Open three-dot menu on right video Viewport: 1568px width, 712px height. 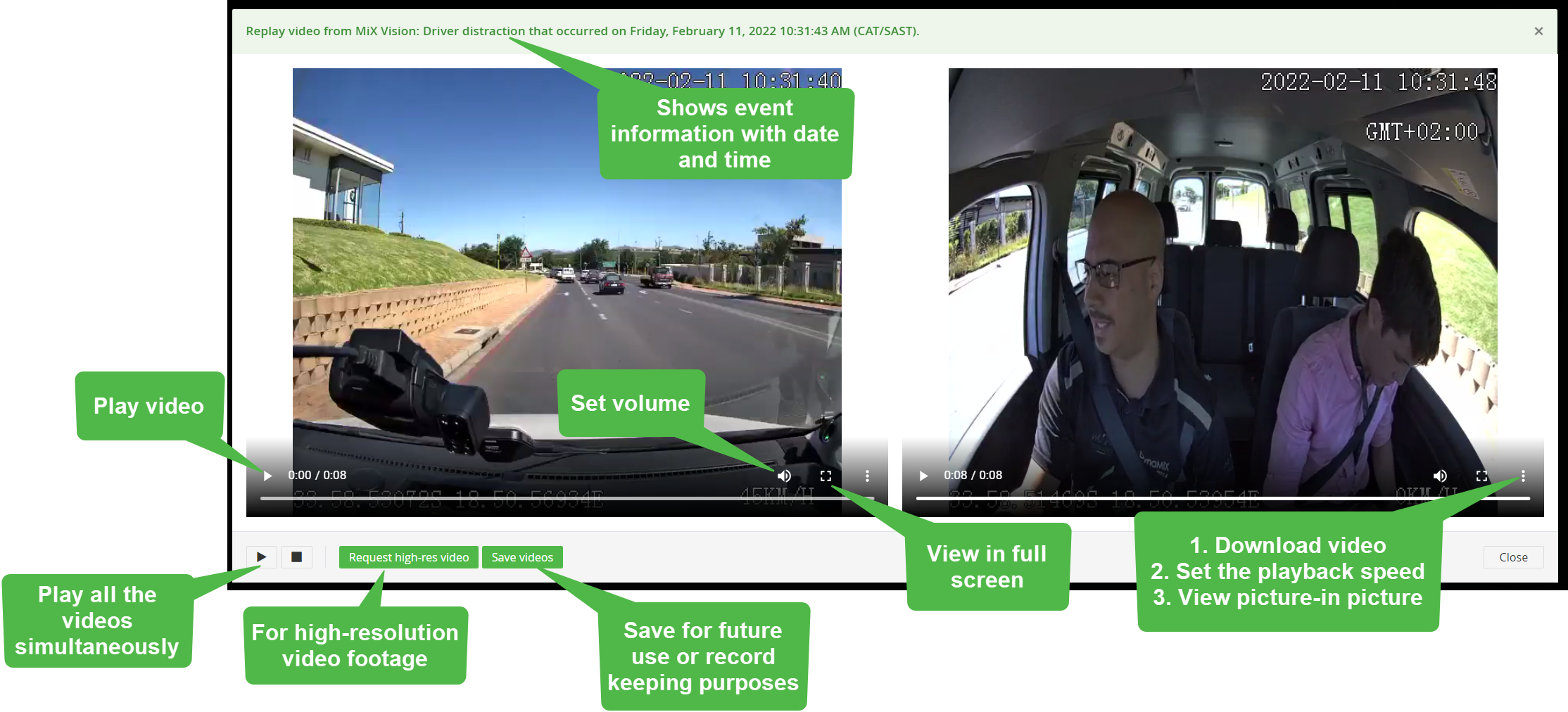pos(1523,476)
